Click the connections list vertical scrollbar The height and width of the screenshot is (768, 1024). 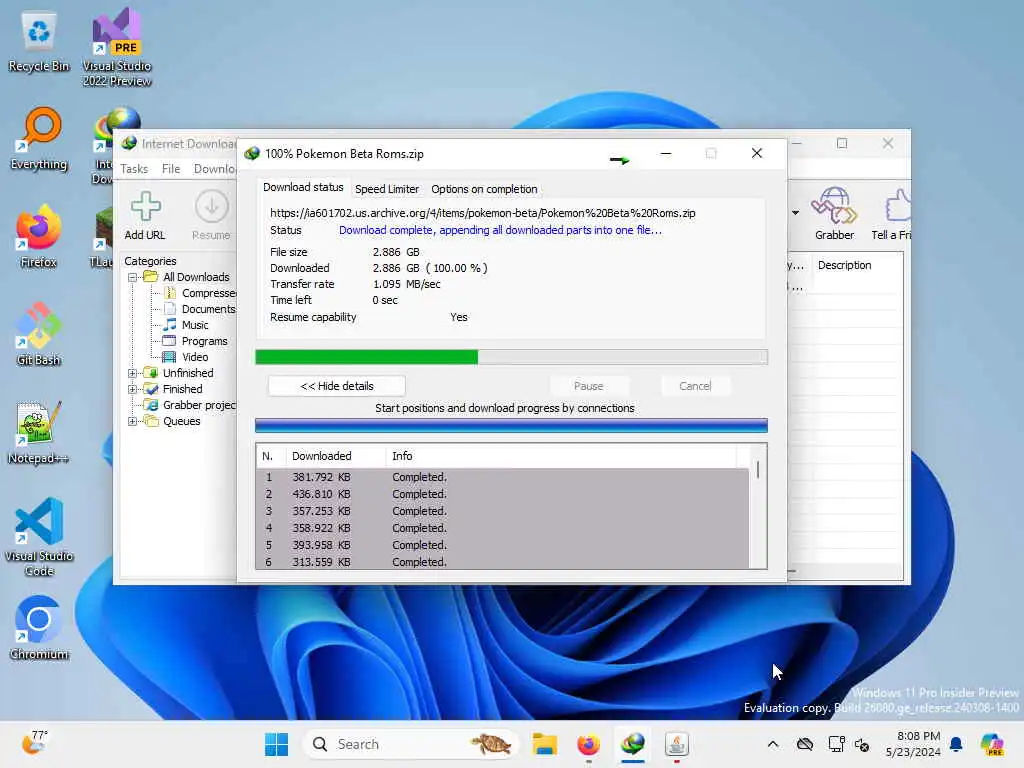tap(758, 507)
